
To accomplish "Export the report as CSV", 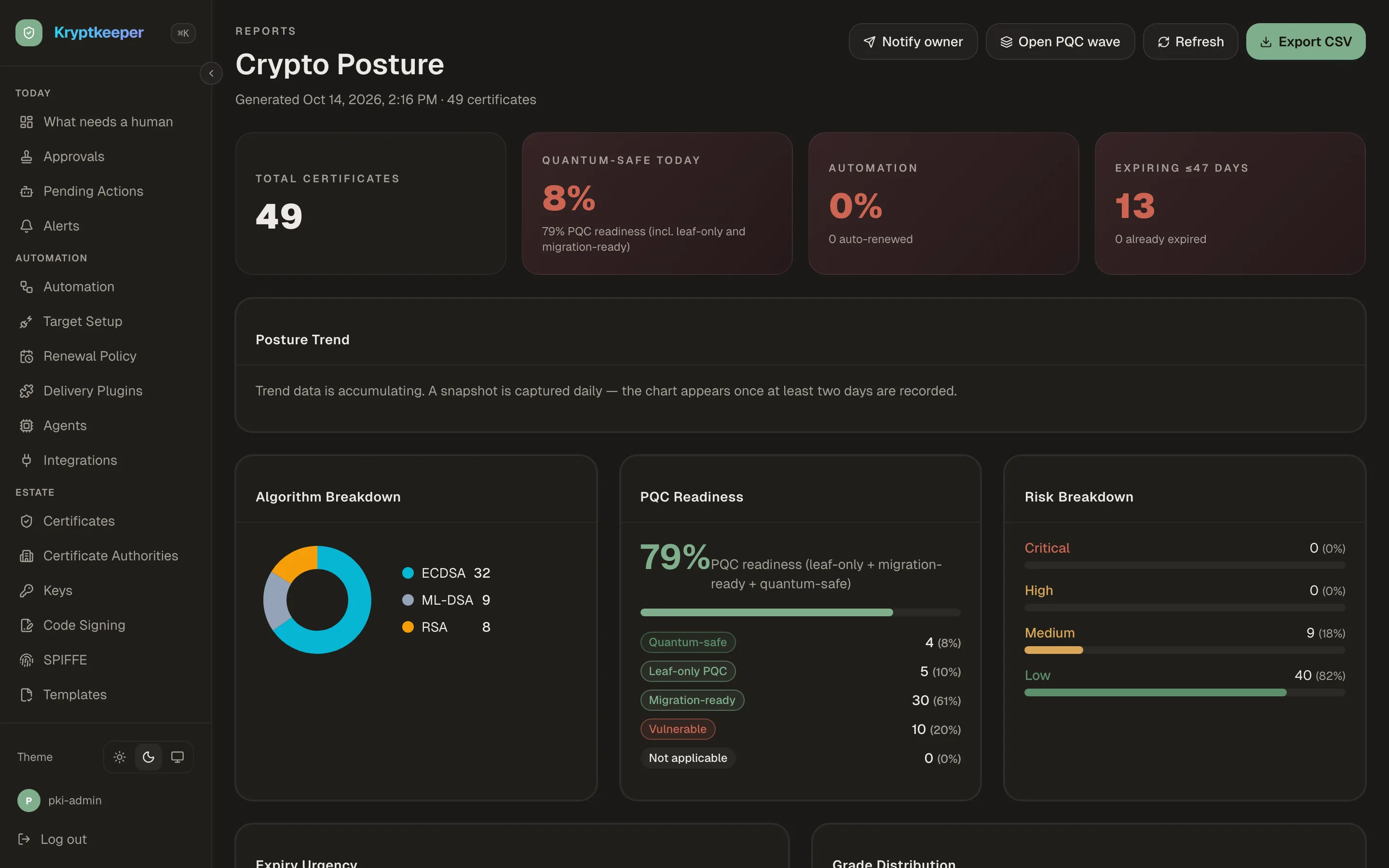I will click(x=1306, y=41).
